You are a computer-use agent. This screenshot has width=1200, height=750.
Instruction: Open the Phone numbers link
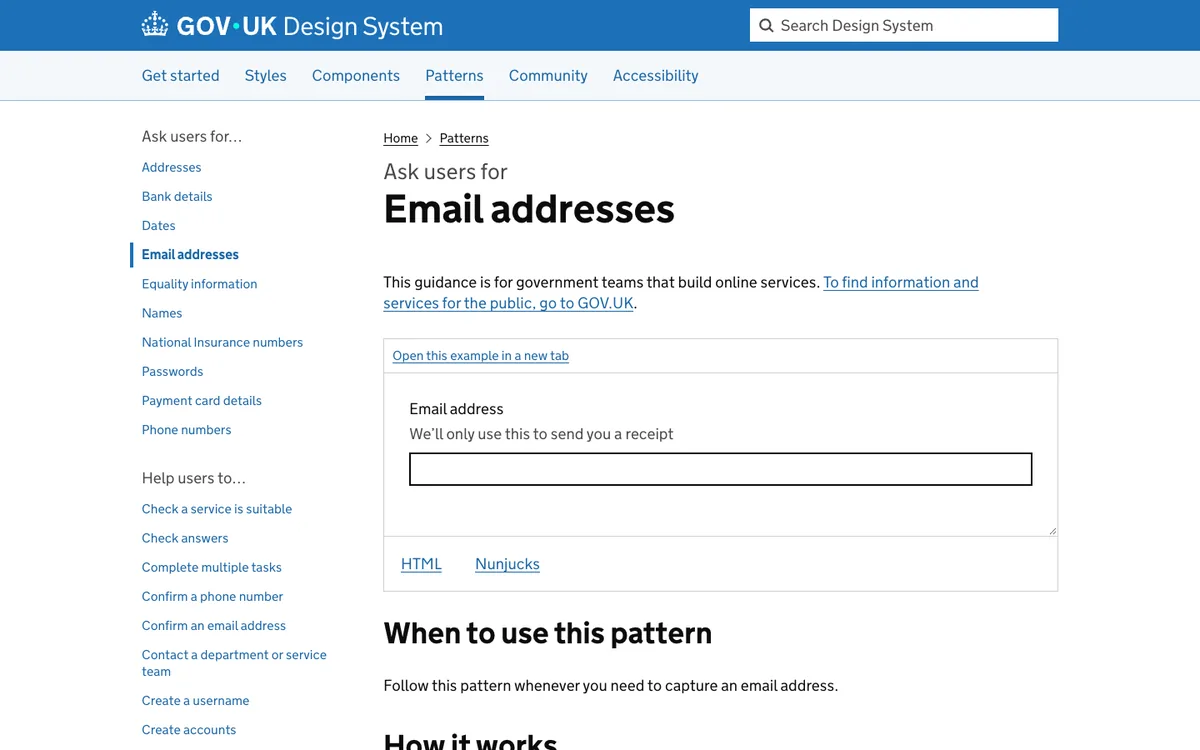point(187,430)
